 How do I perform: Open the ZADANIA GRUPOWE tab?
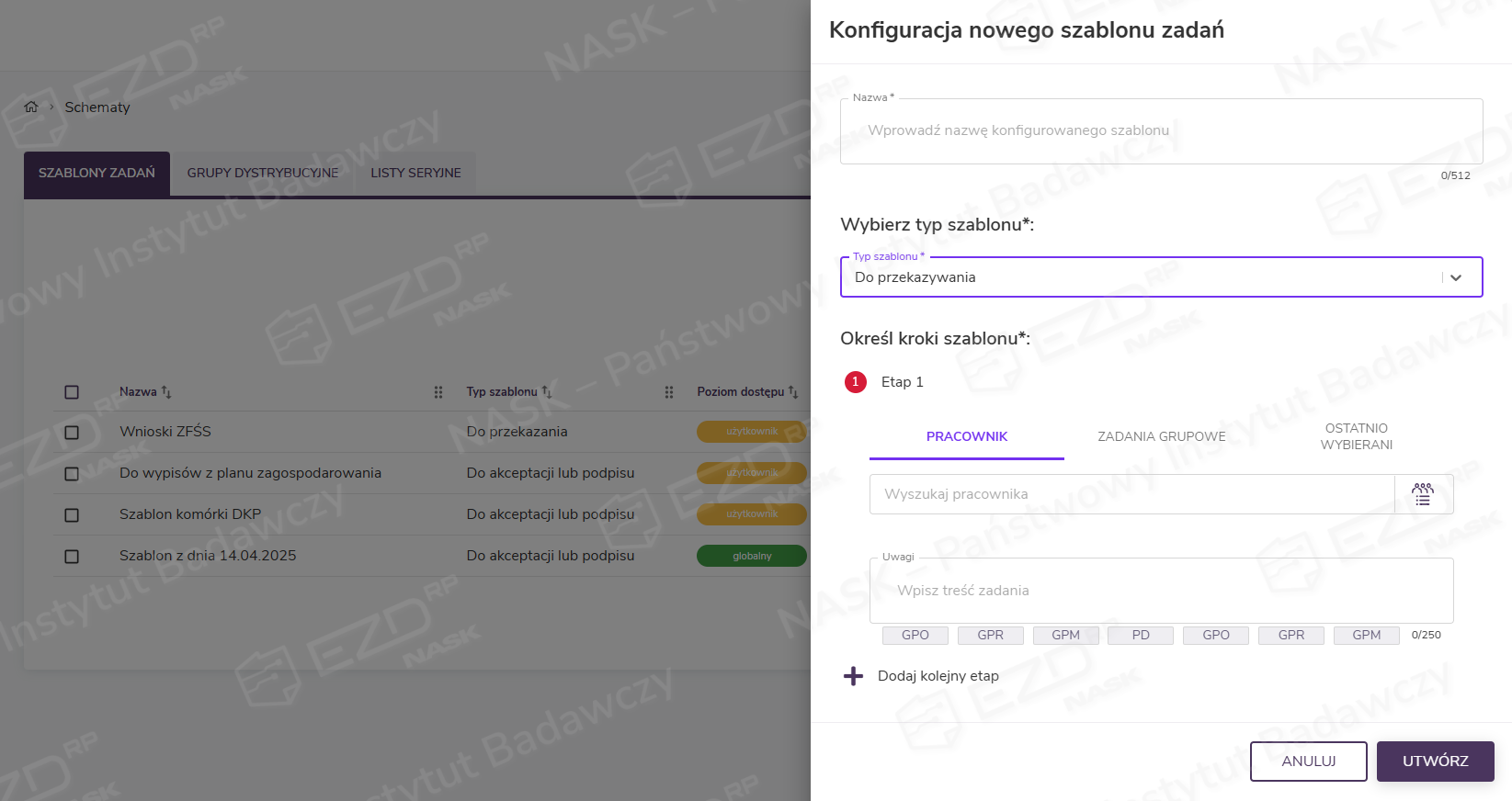point(1161,436)
